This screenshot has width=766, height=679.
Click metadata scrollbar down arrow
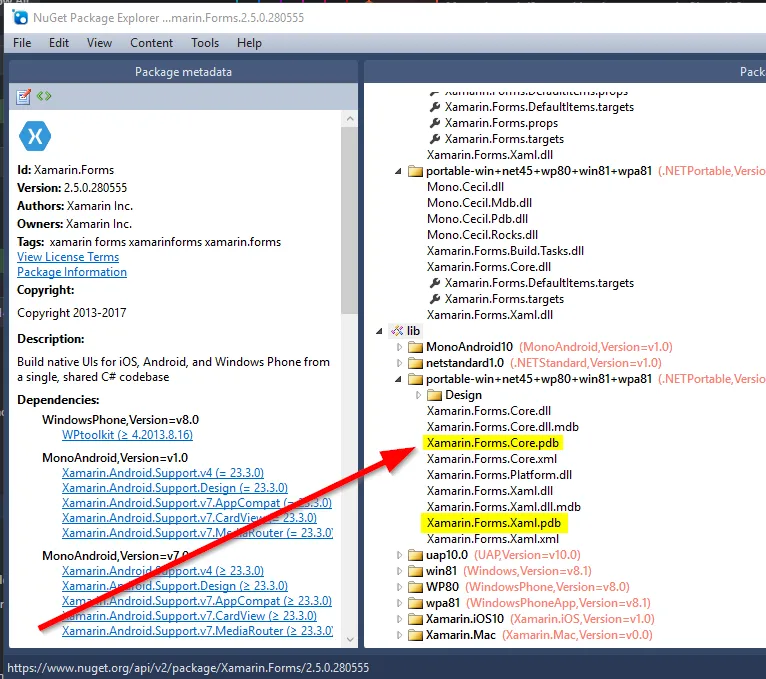tap(350, 639)
